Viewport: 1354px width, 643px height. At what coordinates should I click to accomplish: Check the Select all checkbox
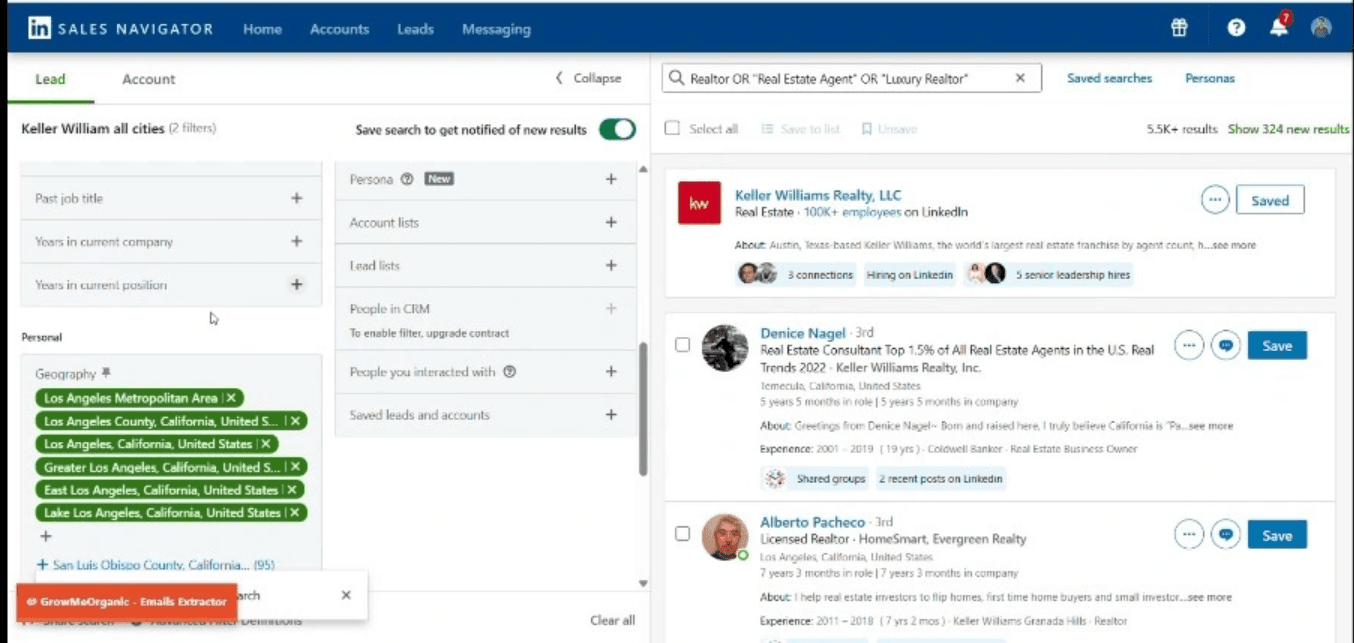pyautogui.click(x=673, y=129)
